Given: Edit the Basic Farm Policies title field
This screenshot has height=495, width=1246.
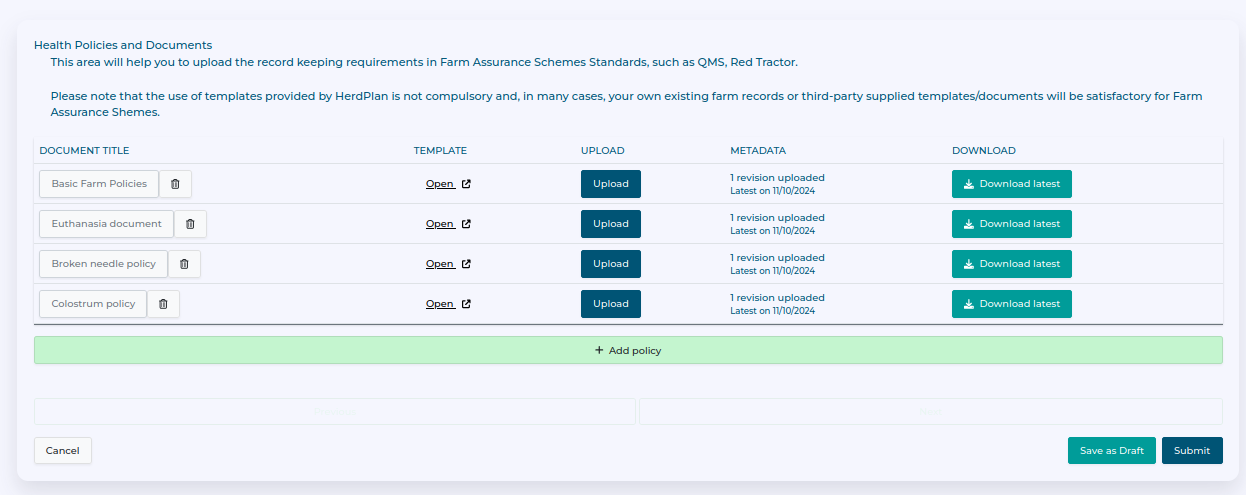Looking at the screenshot, I should [x=99, y=184].
